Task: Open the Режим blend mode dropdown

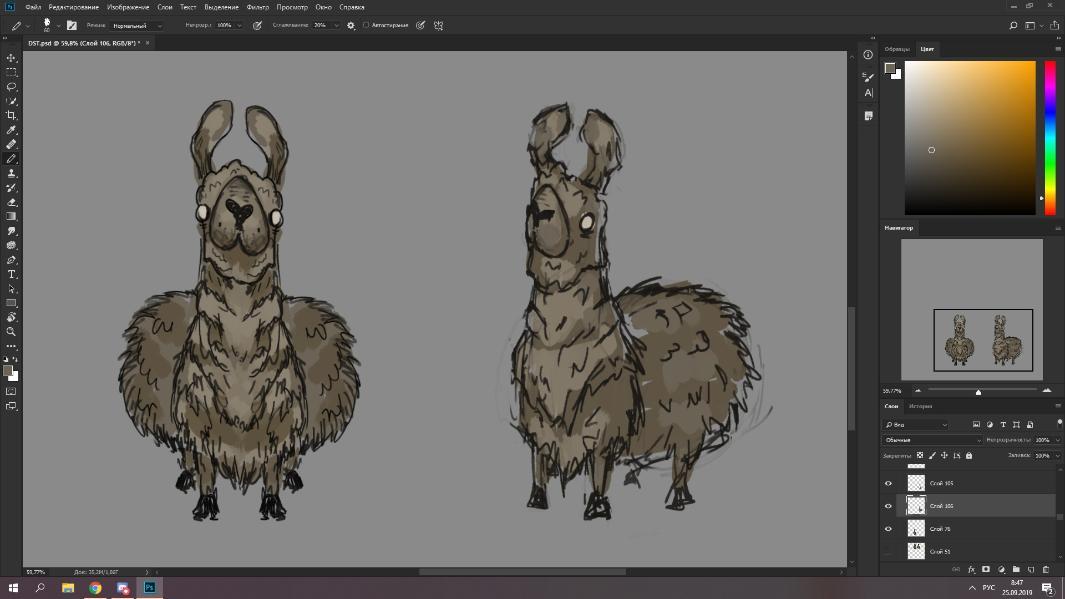Action: pyautogui.click(x=136, y=25)
